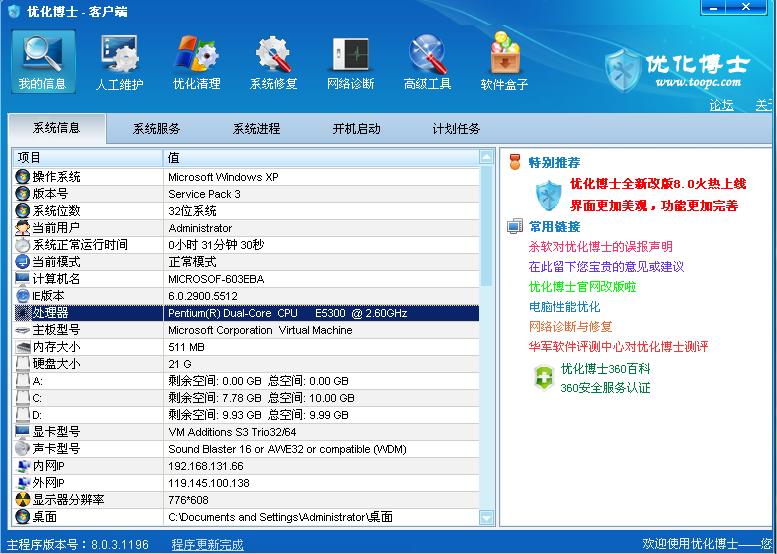777x554 pixels.
Task: Click the 当前用户 person icon
Action: pos(22,228)
